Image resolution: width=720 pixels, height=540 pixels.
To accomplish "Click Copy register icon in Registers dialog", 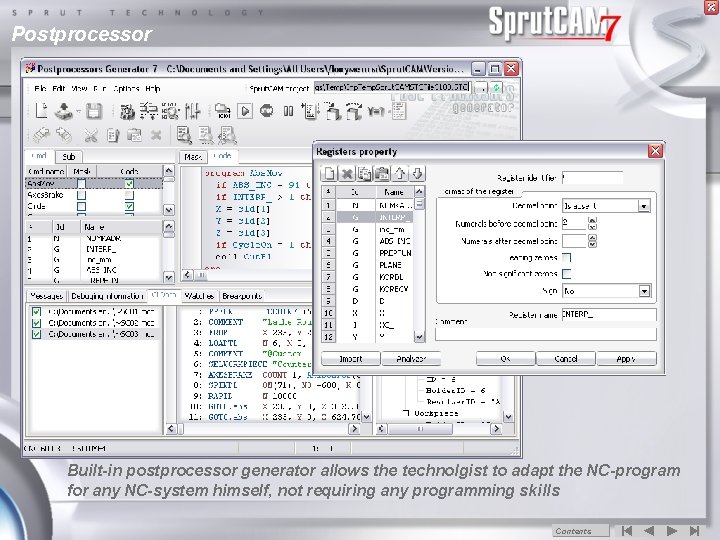I will [365, 174].
